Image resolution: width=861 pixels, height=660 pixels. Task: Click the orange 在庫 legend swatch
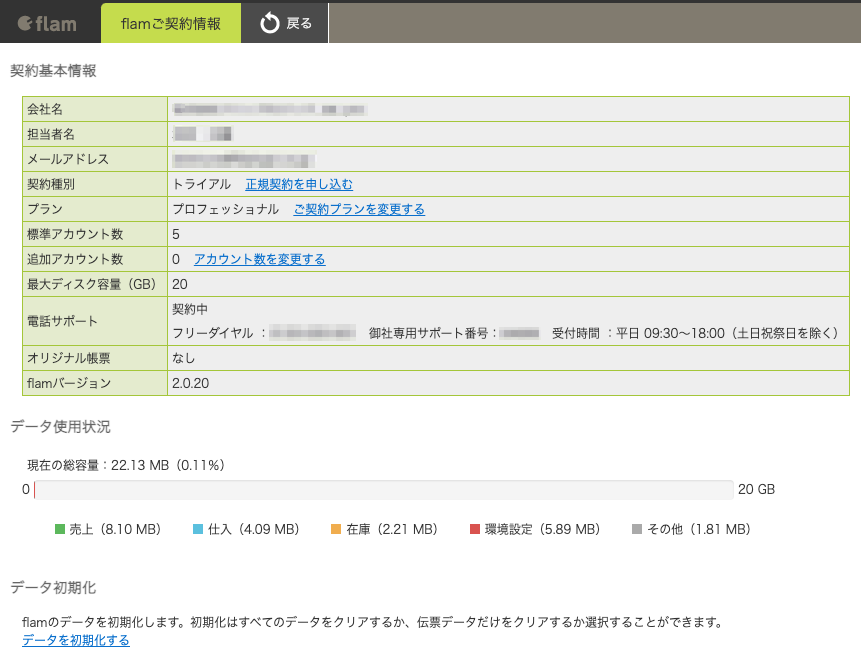click(336, 529)
